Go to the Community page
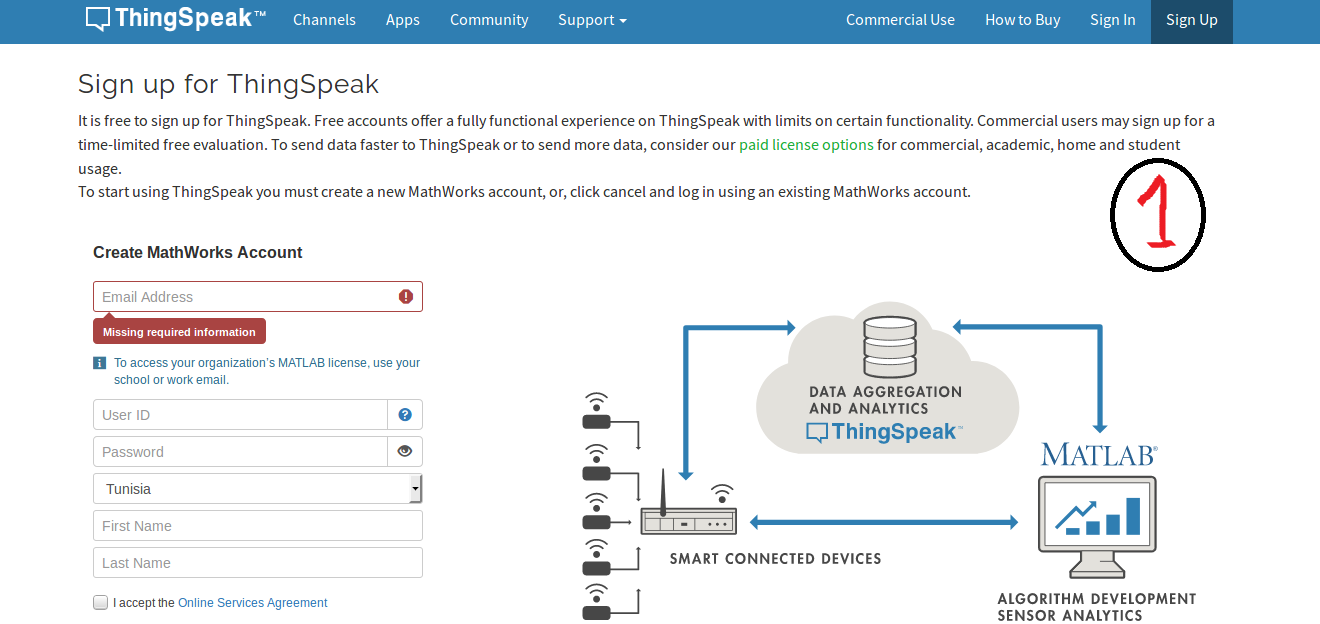 489,20
